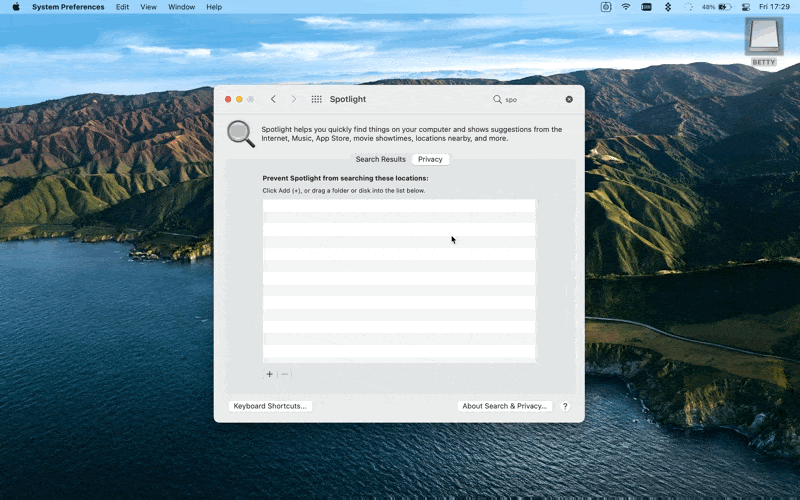Click the help question mark button
Screen dimensions: 800x500
565,406
